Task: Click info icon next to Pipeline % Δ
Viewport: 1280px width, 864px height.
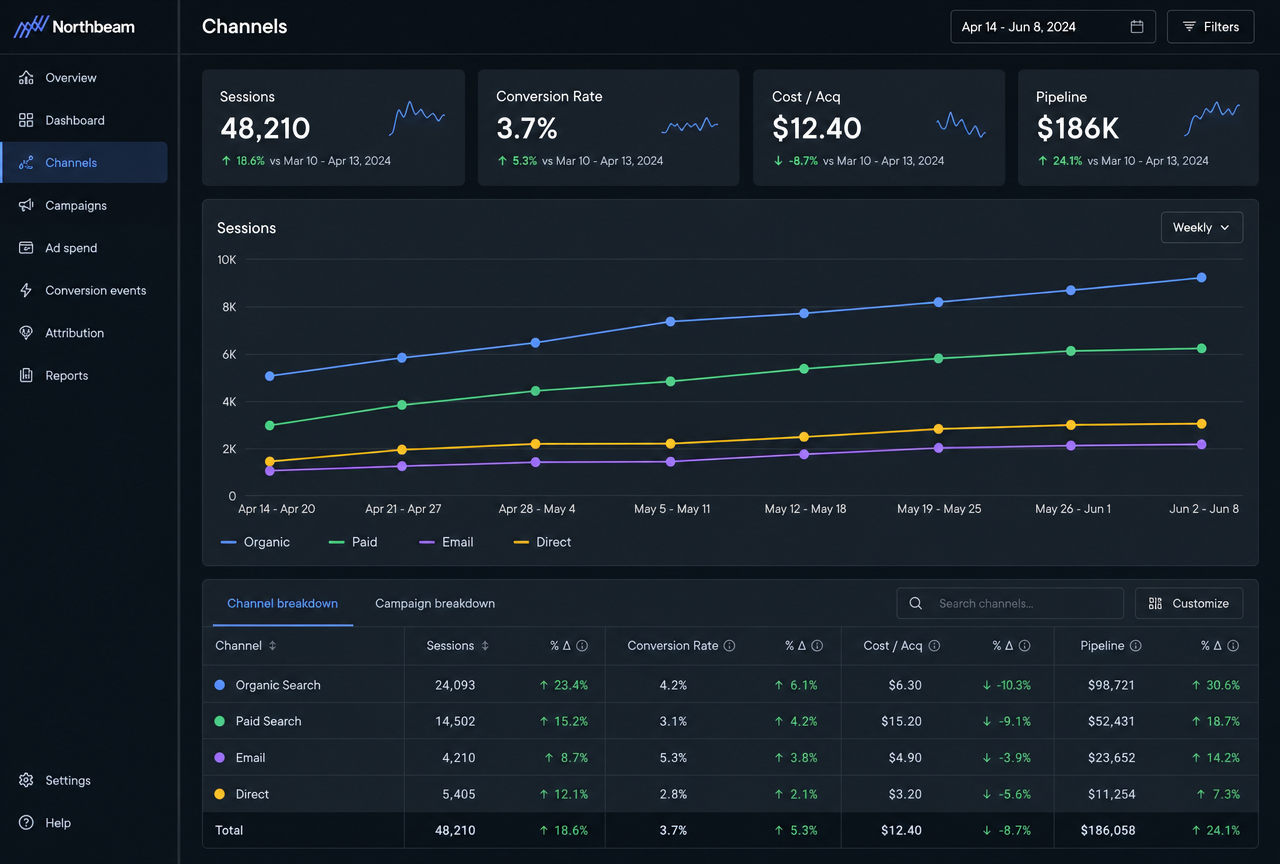Action: tap(1233, 646)
